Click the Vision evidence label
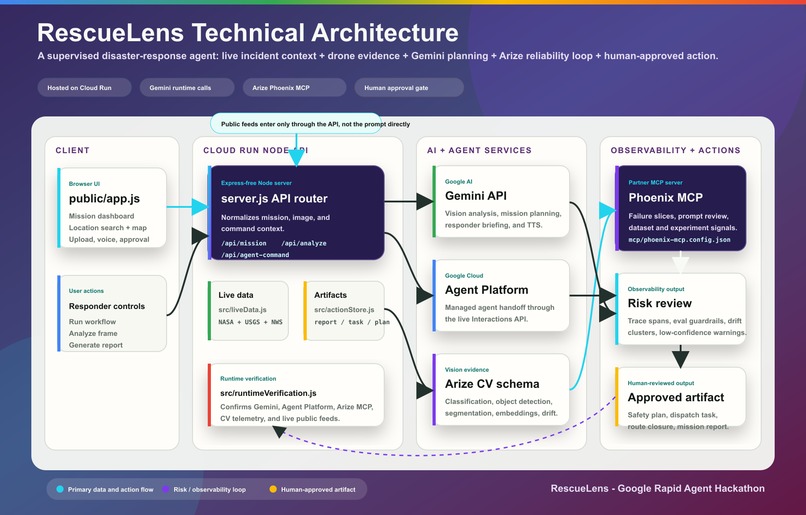 [467, 370]
